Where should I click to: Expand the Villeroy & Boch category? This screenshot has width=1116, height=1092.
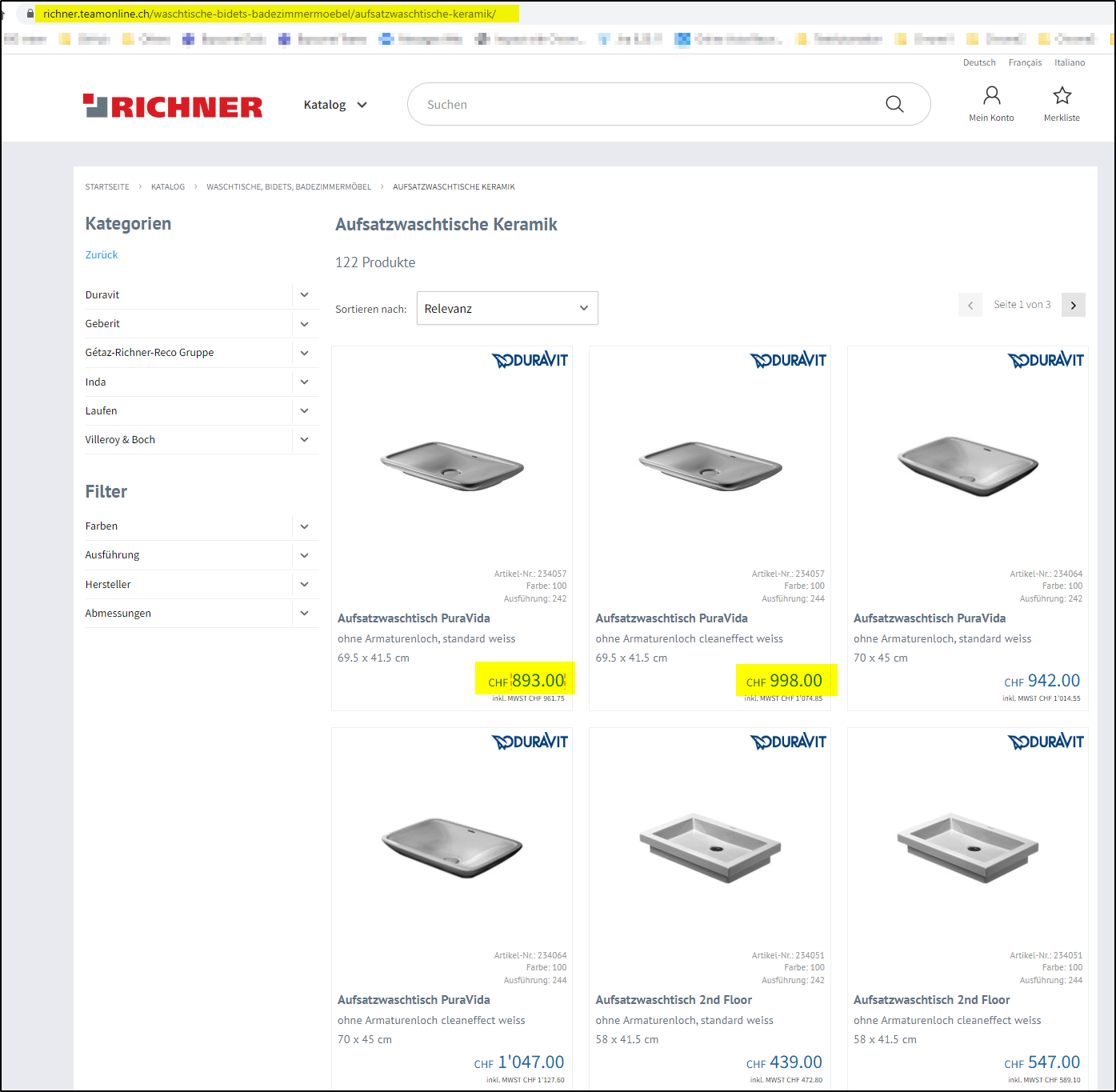point(304,439)
